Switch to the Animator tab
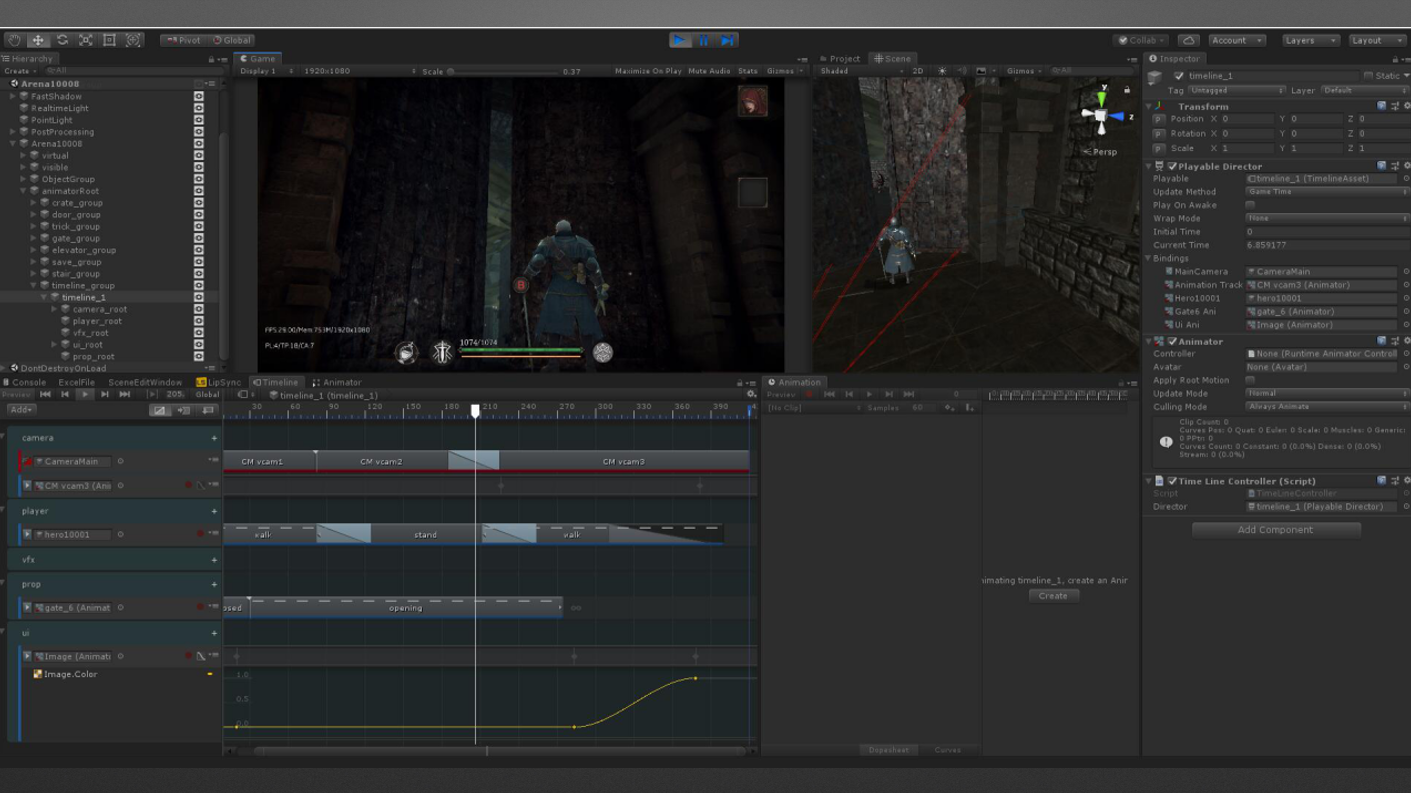 tap(337, 382)
